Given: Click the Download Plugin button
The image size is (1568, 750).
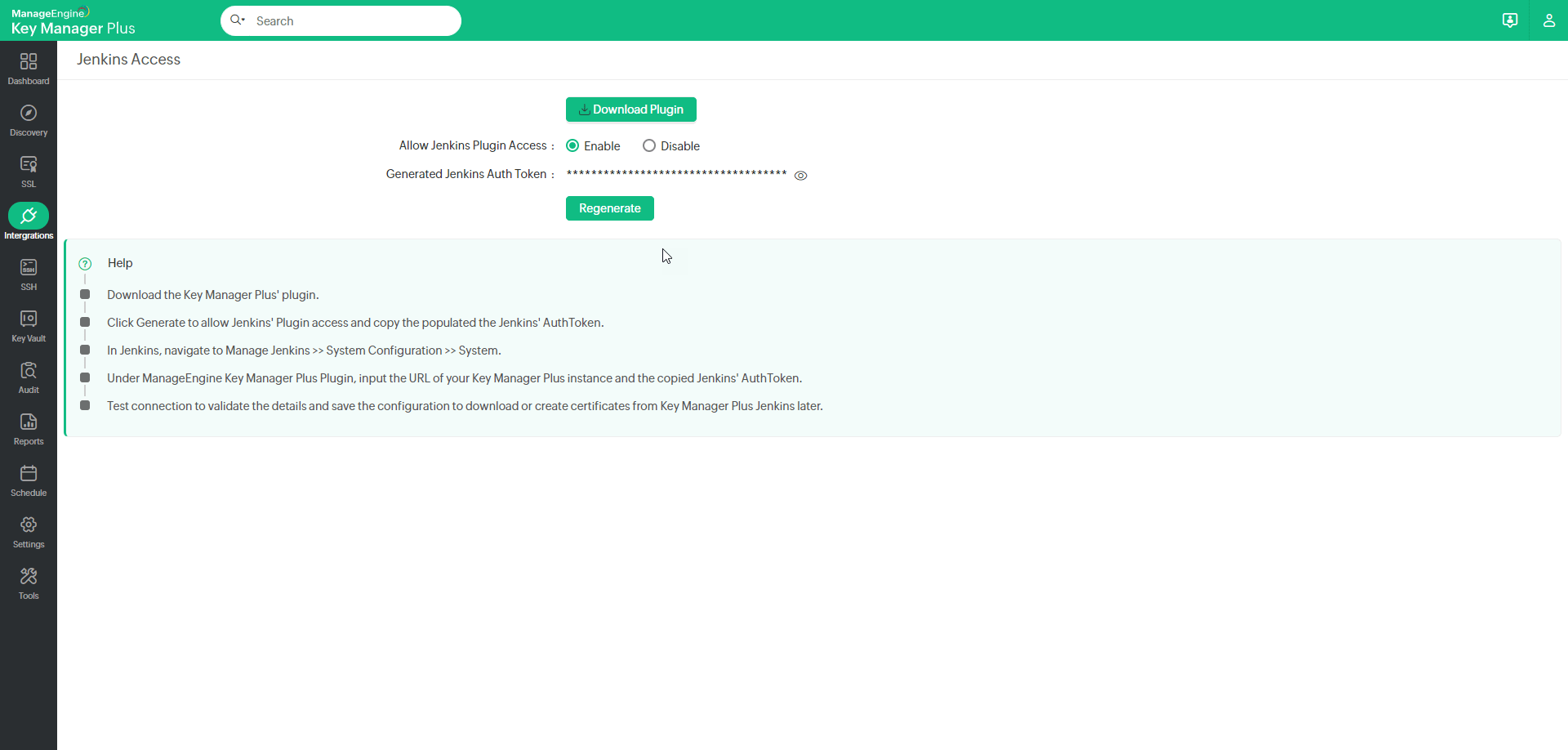Looking at the screenshot, I should click(630, 109).
